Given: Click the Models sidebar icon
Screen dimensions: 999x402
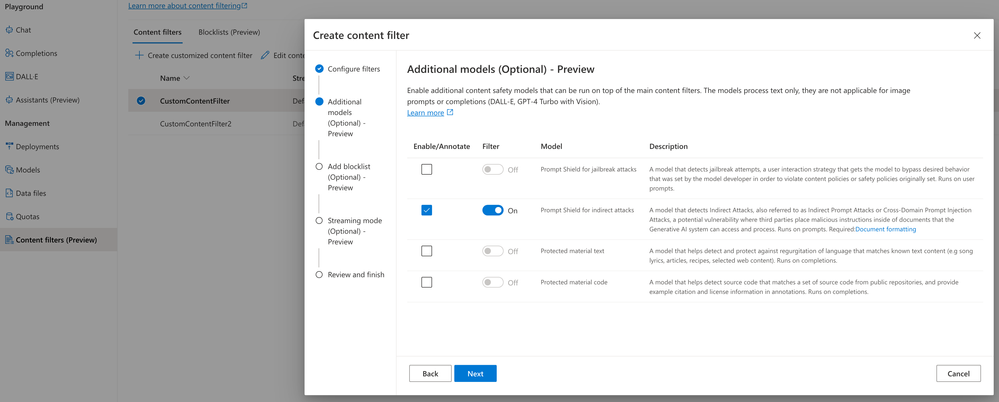Looking at the screenshot, I should tap(9, 170).
